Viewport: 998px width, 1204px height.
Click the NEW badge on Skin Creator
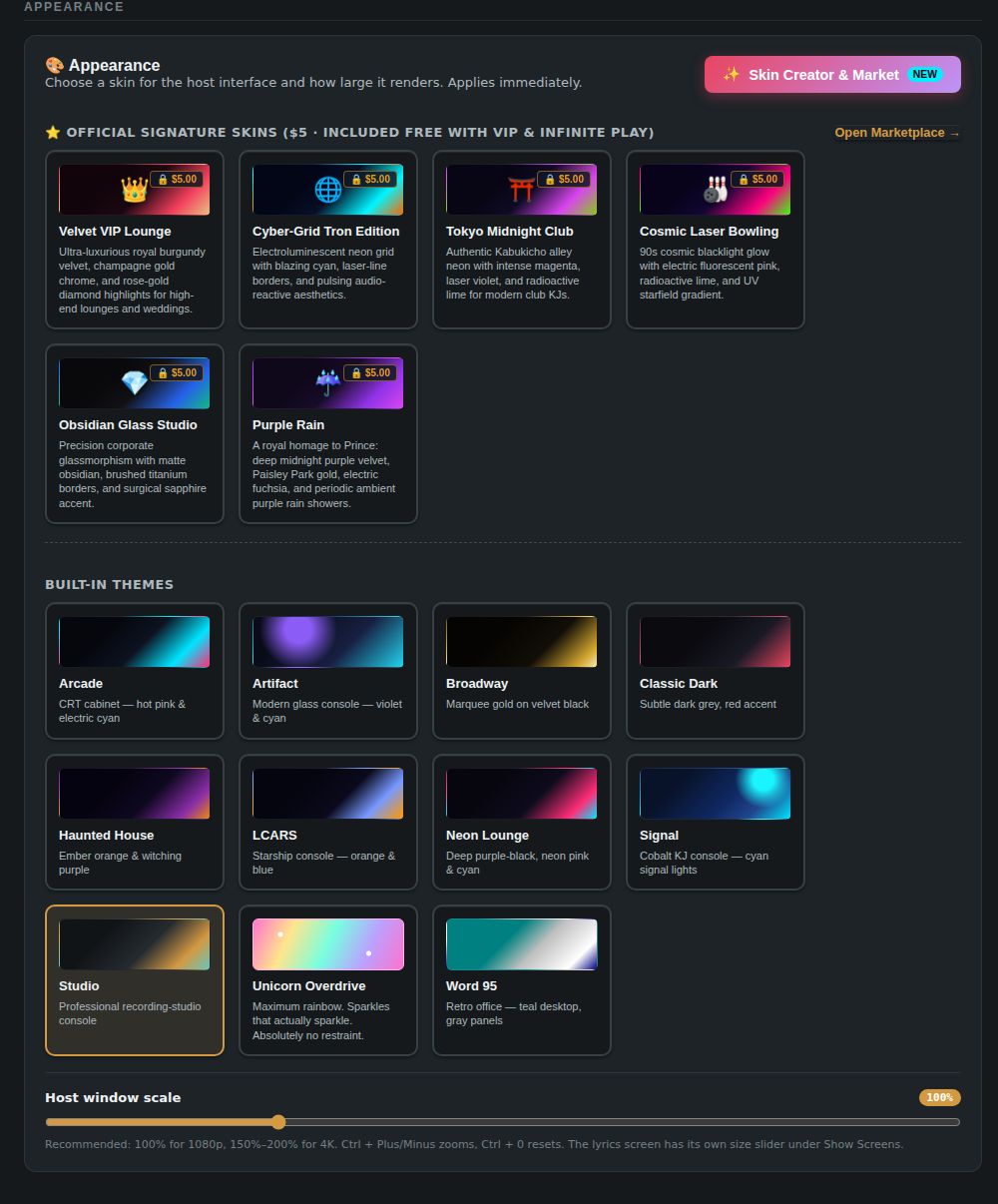(925, 75)
